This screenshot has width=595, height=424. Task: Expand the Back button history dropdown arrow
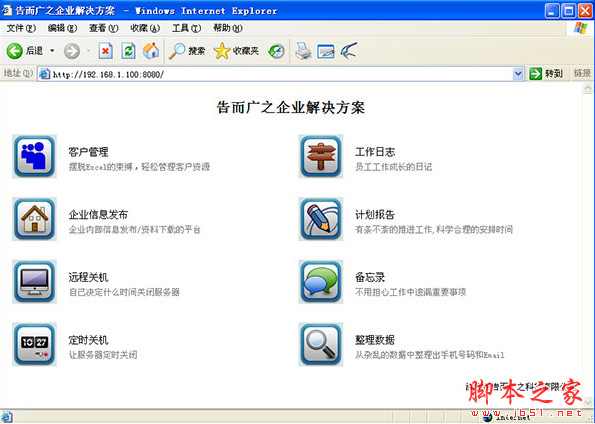52,50
